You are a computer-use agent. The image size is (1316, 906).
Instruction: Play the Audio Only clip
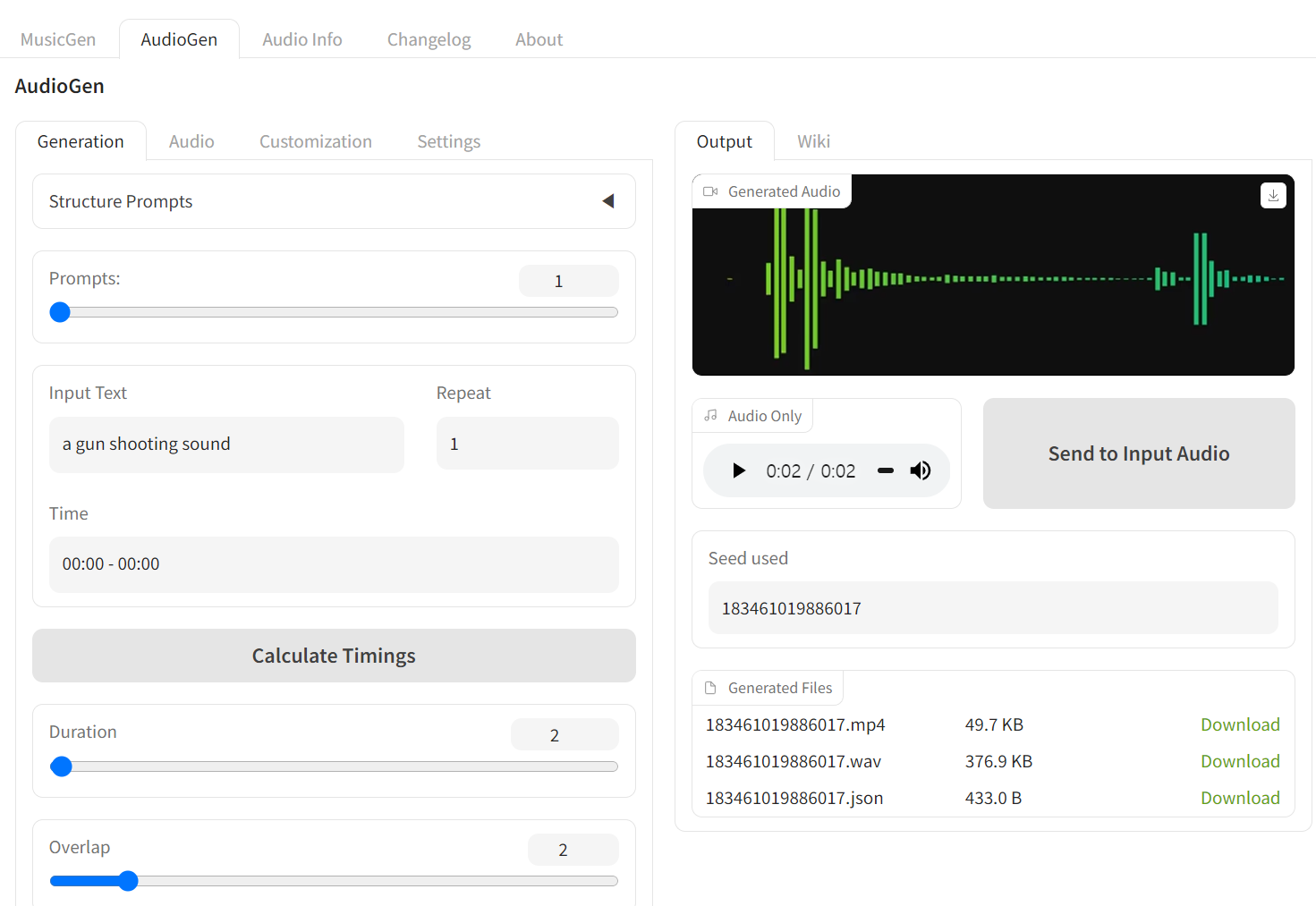(739, 470)
